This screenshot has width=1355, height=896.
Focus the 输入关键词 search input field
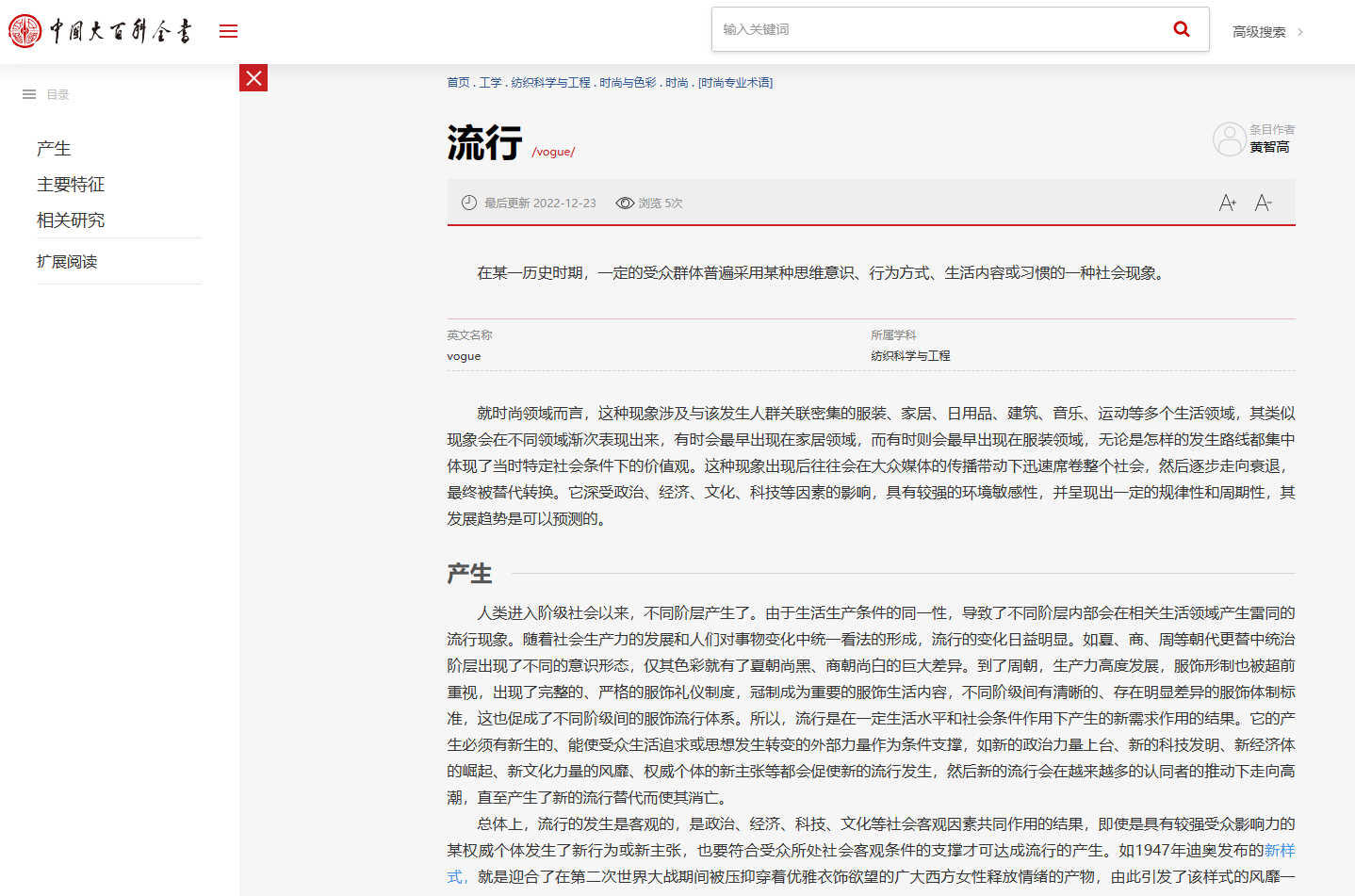(x=938, y=29)
